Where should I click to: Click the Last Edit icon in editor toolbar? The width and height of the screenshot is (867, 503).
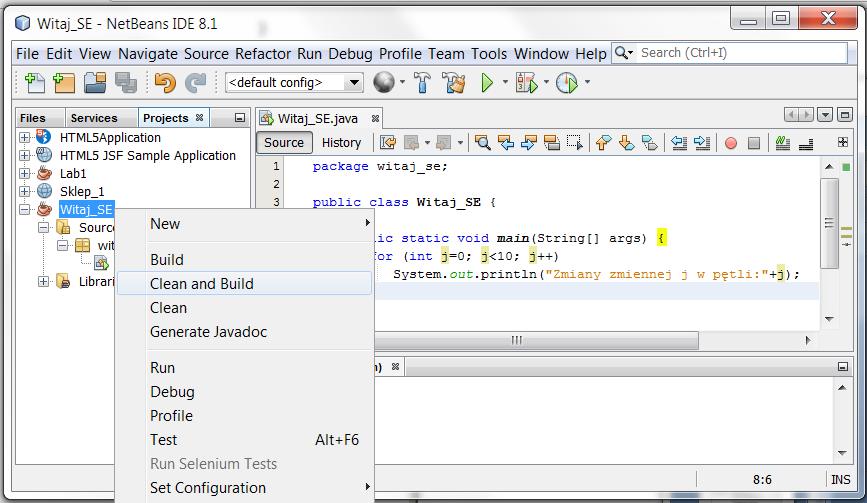click(x=388, y=143)
